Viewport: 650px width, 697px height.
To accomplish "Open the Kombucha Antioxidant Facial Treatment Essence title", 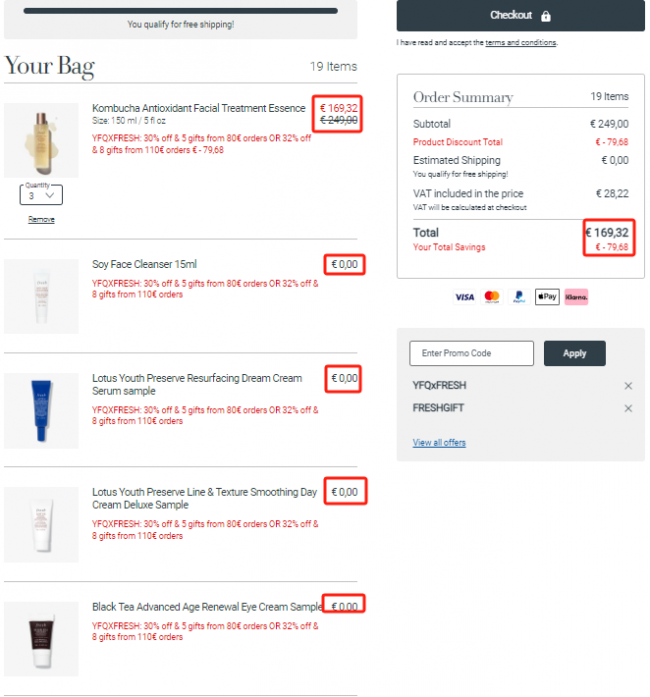I will click(x=198, y=108).
